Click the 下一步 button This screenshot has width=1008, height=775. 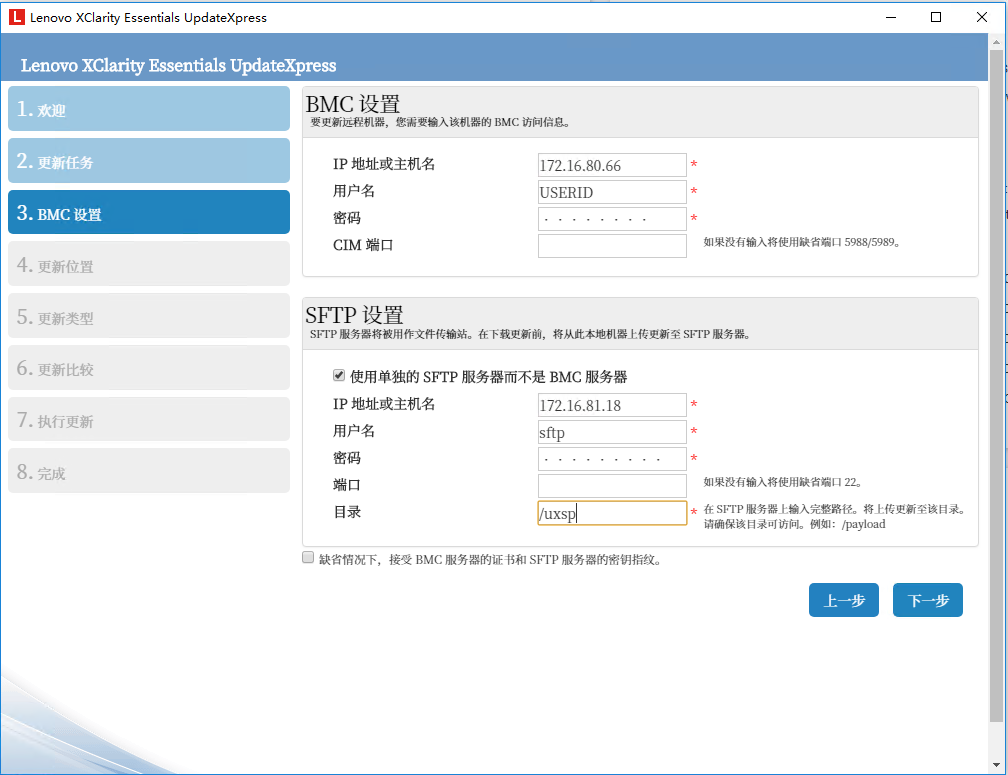[x=928, y=600]
